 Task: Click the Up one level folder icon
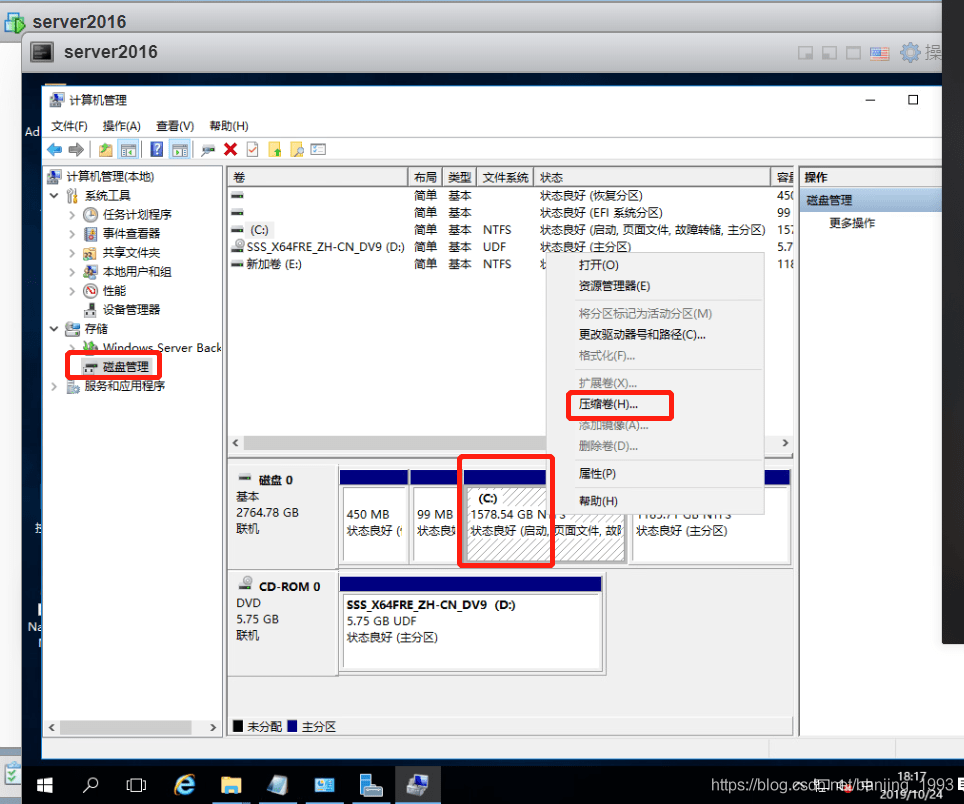coord(105,150)
